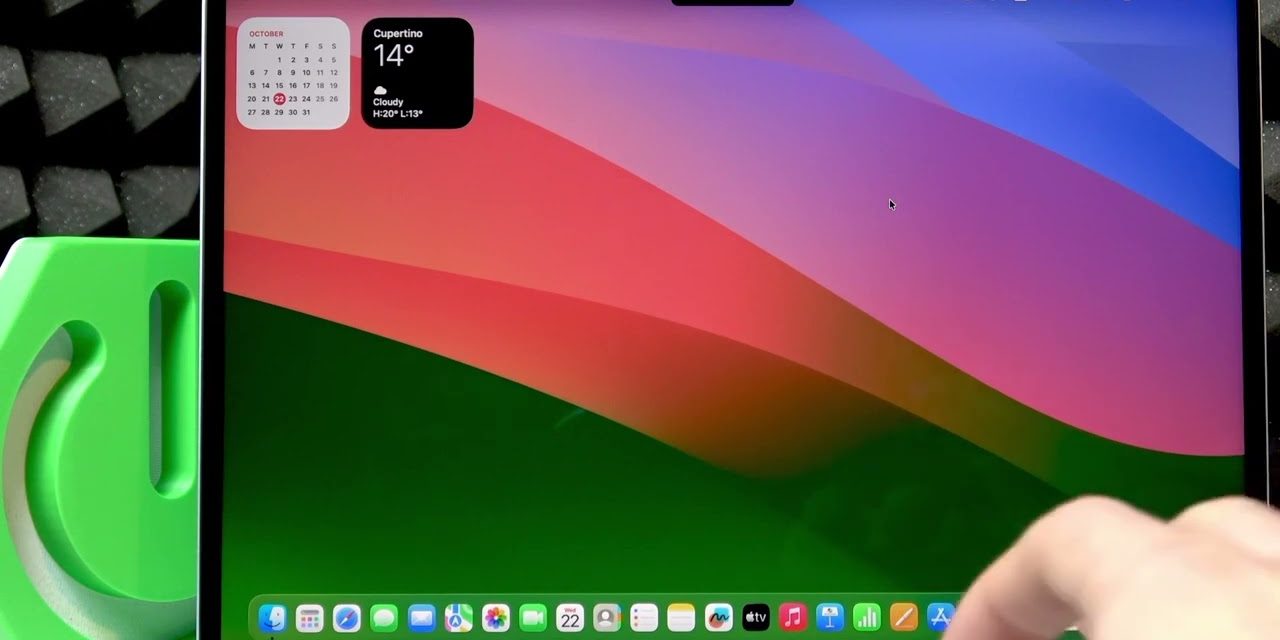Launch Music from the Dock
The height and width of the screenshot is (640, 1280).
[792, 618]
